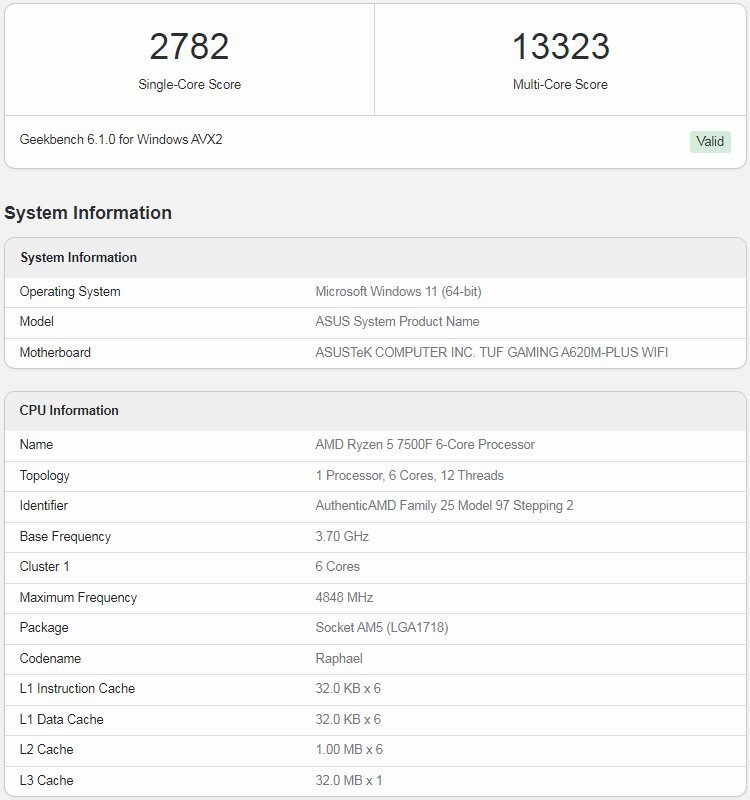Click the Cluster 1 row label

(x=44, y=566)
